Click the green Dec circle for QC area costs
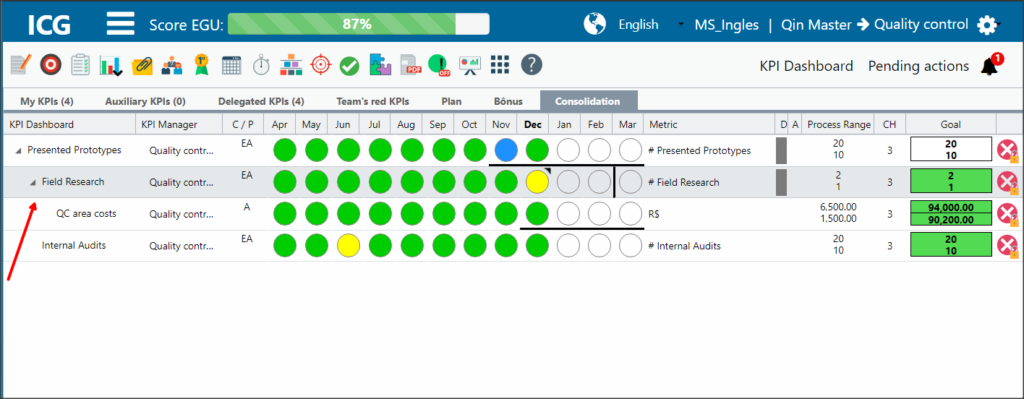1024x399 pixels. tap(537, 214)
